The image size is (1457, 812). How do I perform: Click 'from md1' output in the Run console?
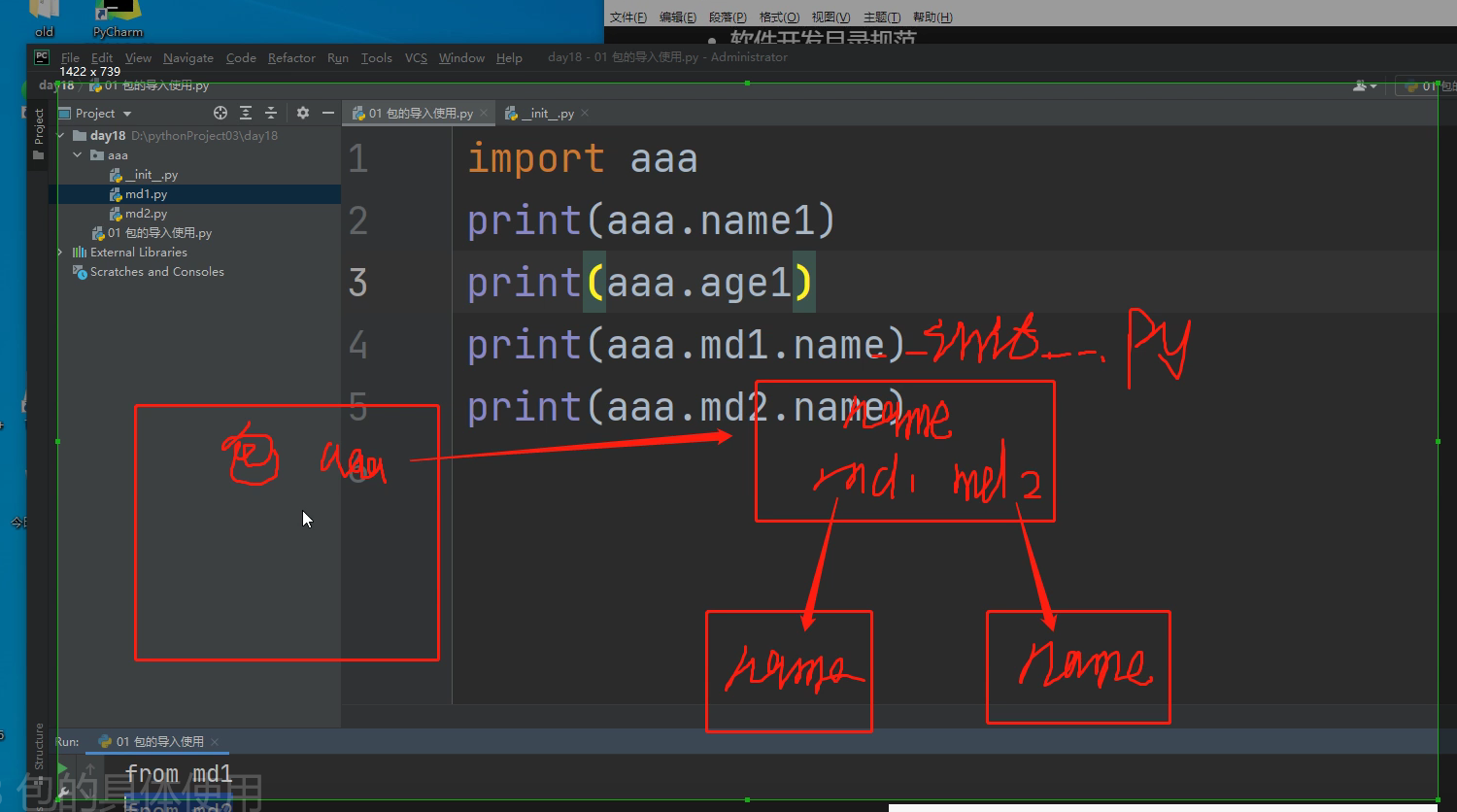coord(179,774)
